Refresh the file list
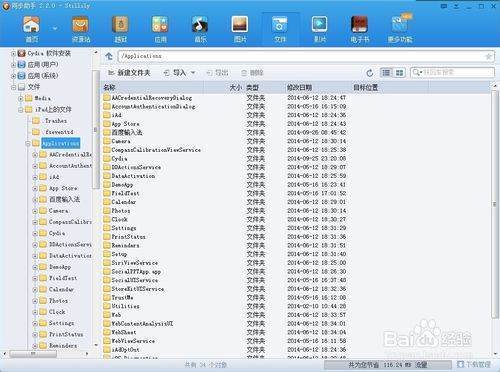 pos(369,73)
